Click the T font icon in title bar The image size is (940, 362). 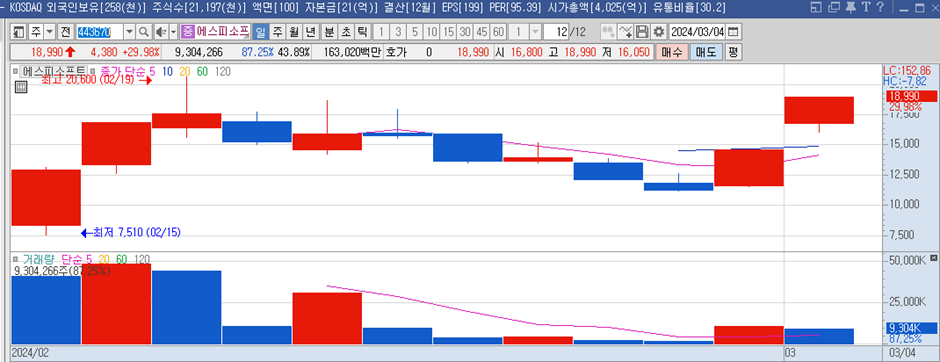tap(866, 7)
